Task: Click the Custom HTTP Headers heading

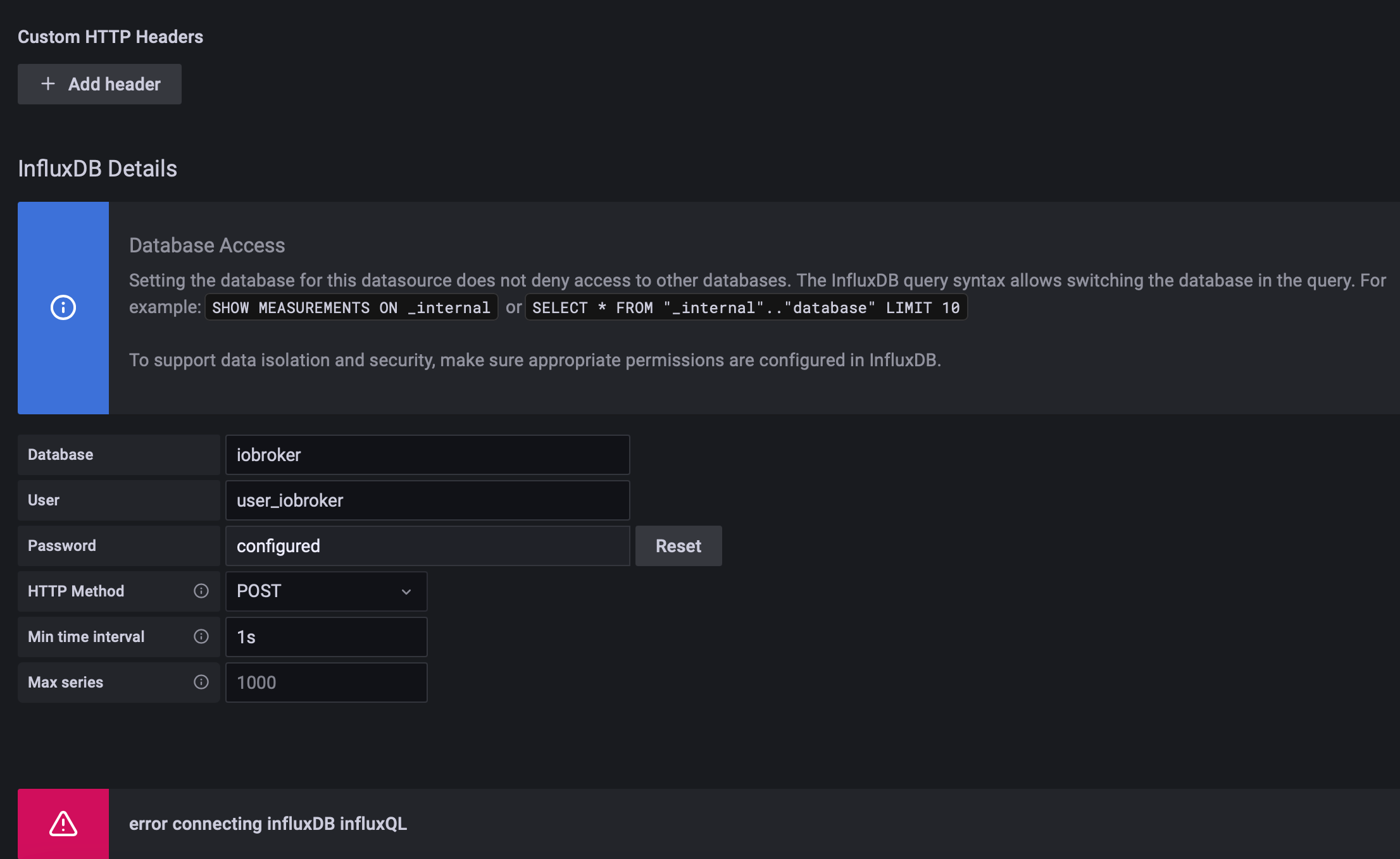Action: coord(110,37)
